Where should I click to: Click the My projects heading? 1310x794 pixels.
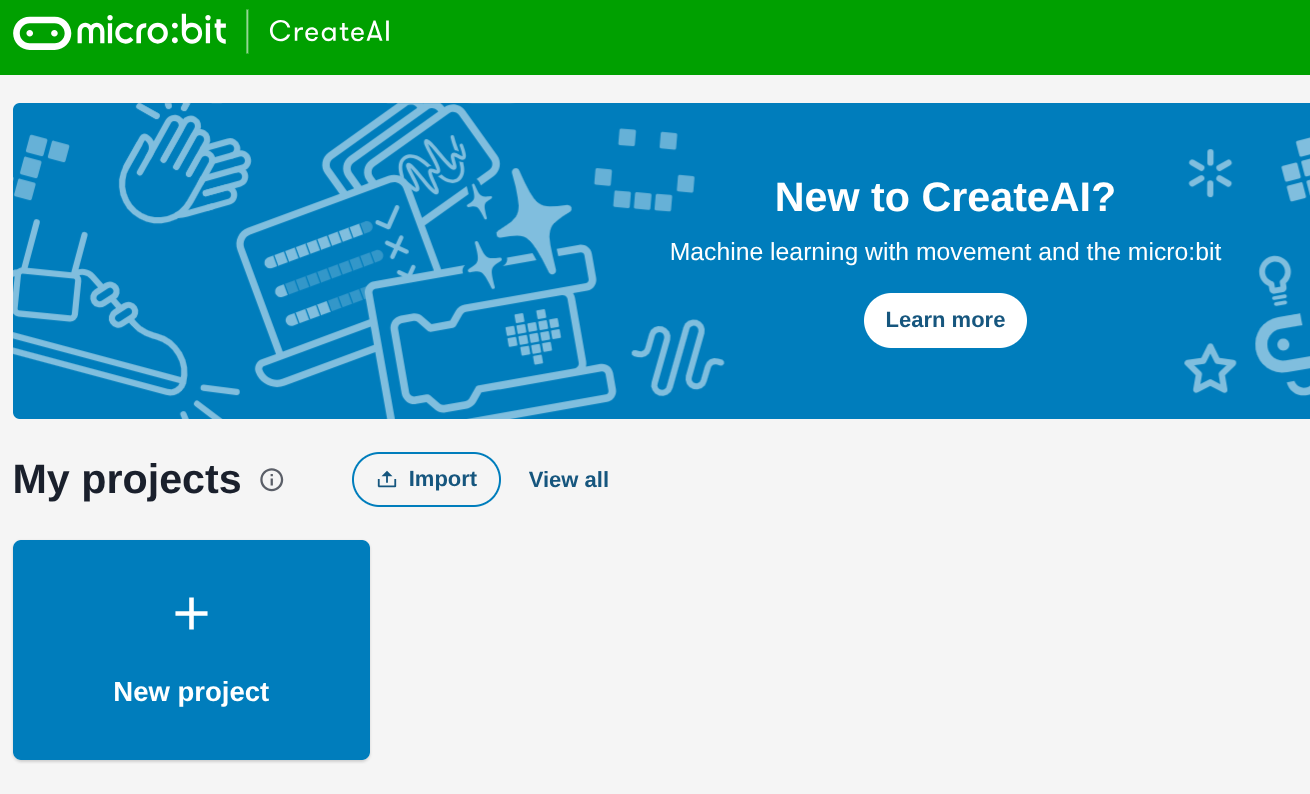coord(127,480)
